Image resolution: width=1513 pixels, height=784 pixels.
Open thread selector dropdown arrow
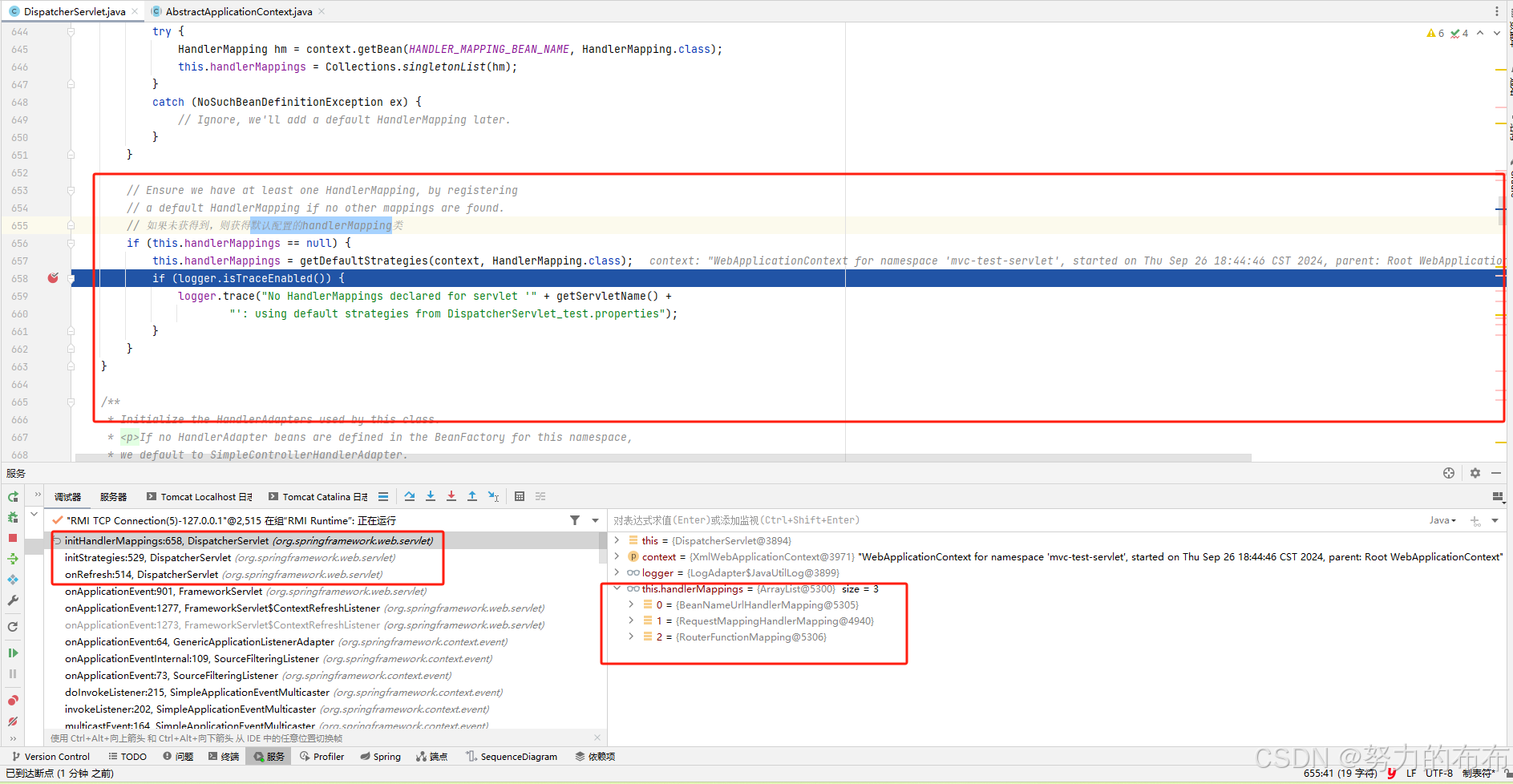pyautogui.click(x=595, y=520)
